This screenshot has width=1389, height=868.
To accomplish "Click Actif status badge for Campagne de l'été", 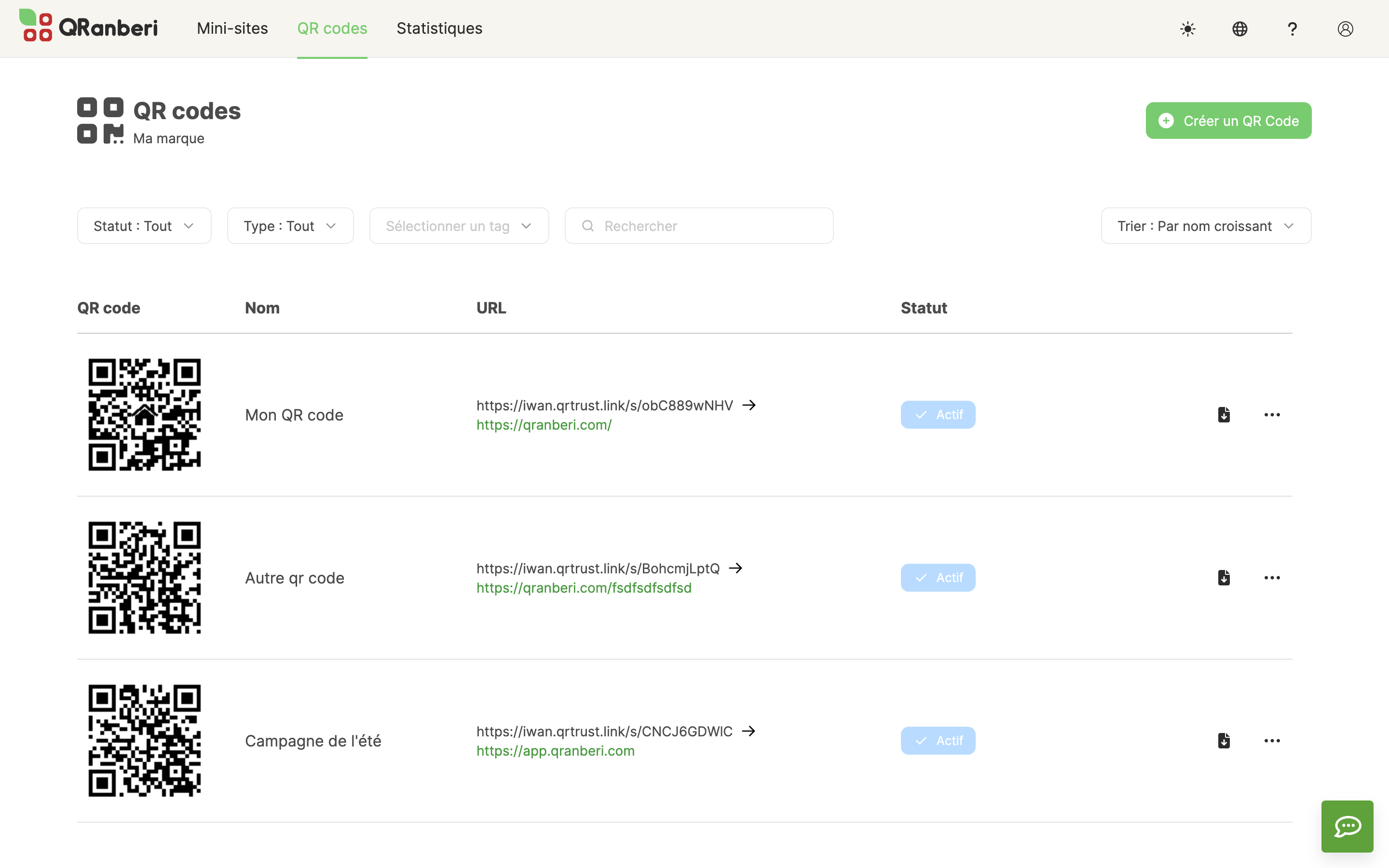I will click(x=938, y=741).
